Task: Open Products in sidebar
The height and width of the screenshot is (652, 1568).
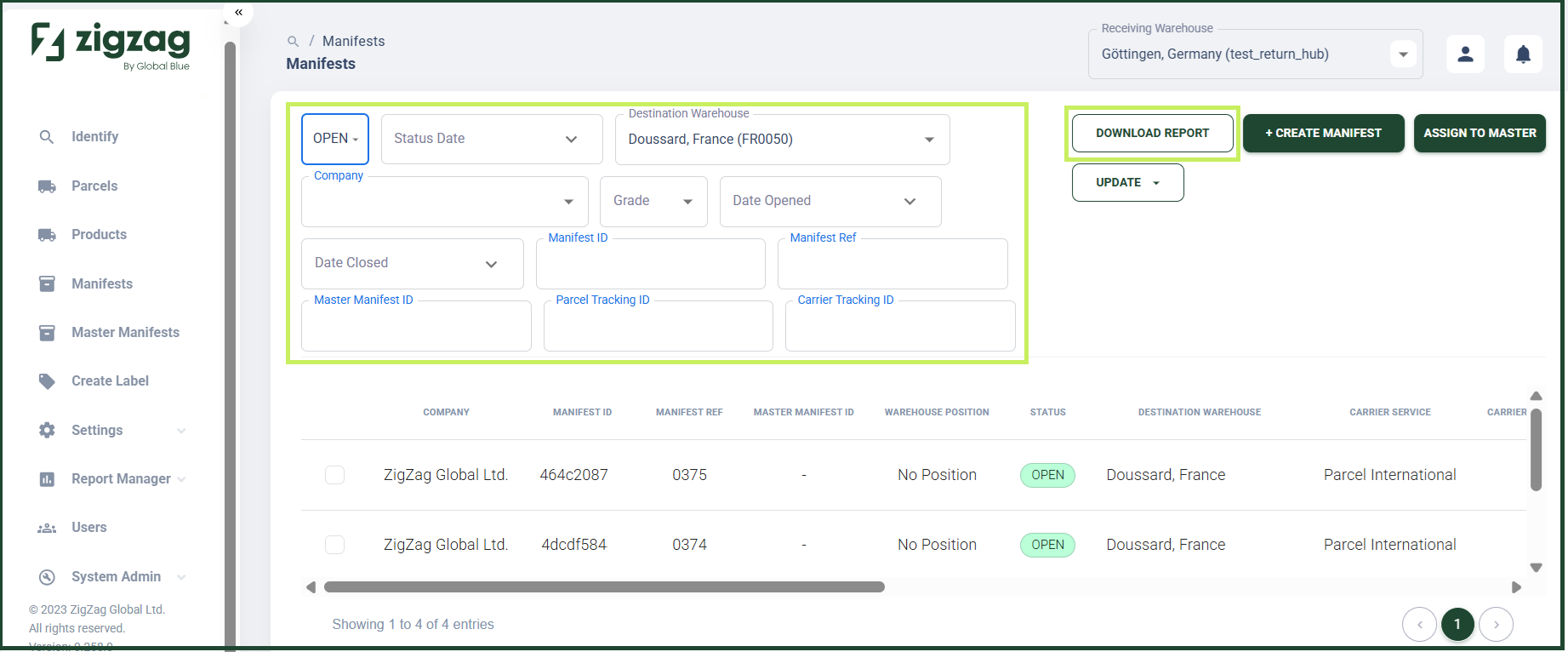Action: [x=99, y=235]
